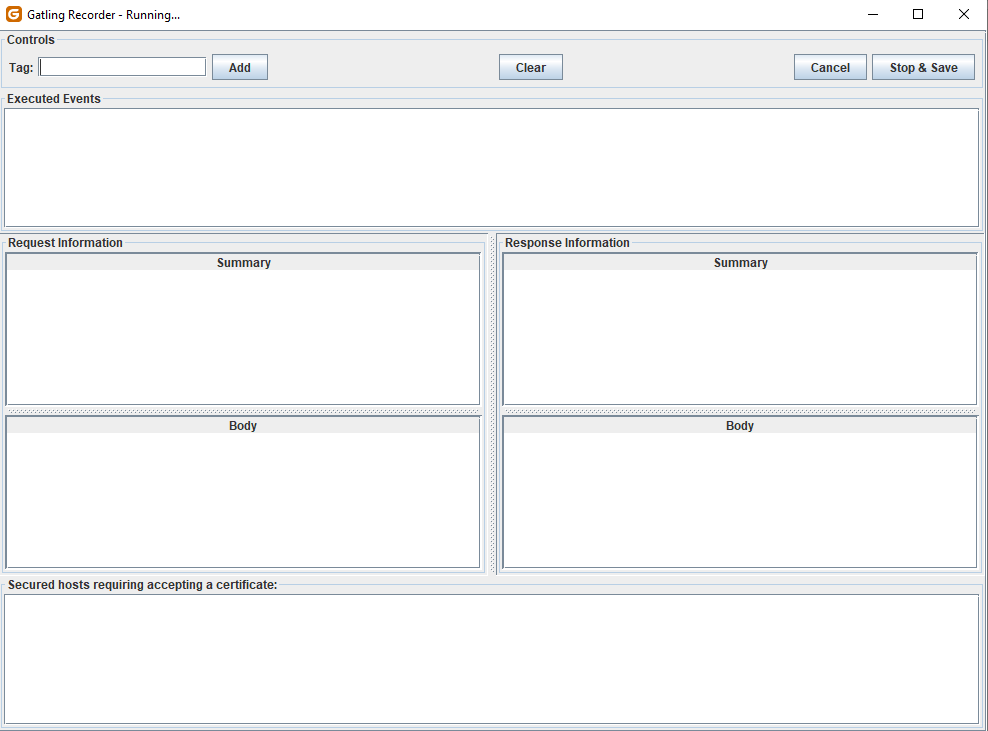The image size is (988, 731).
Task: Click Stop & Save button
Action: tap(923, 67)
